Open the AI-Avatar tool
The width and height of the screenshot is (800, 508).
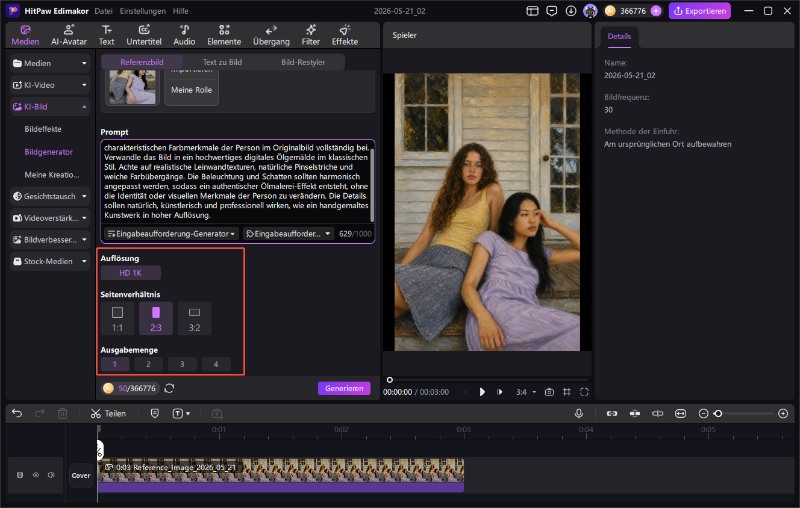[68, 35]
